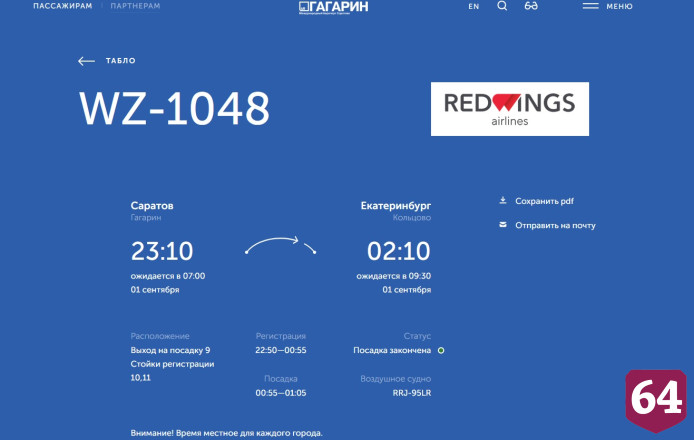Click the back arrow next to Табло
Screen dimensions: 694x440
point(86,61)
